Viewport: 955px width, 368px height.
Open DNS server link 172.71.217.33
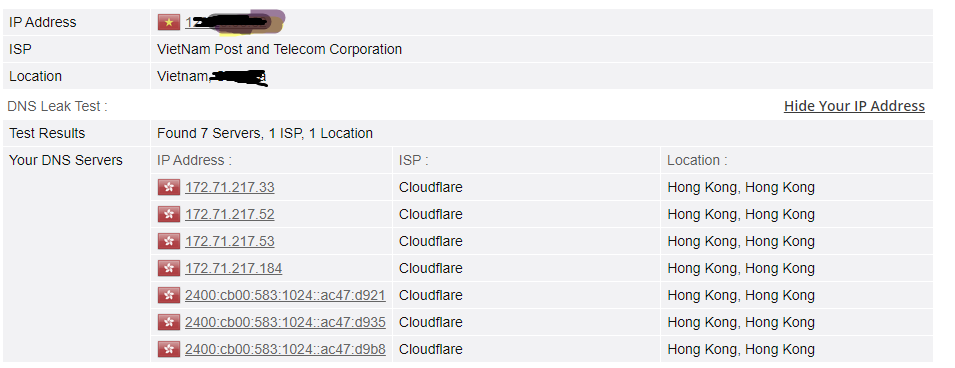point(230,188)
